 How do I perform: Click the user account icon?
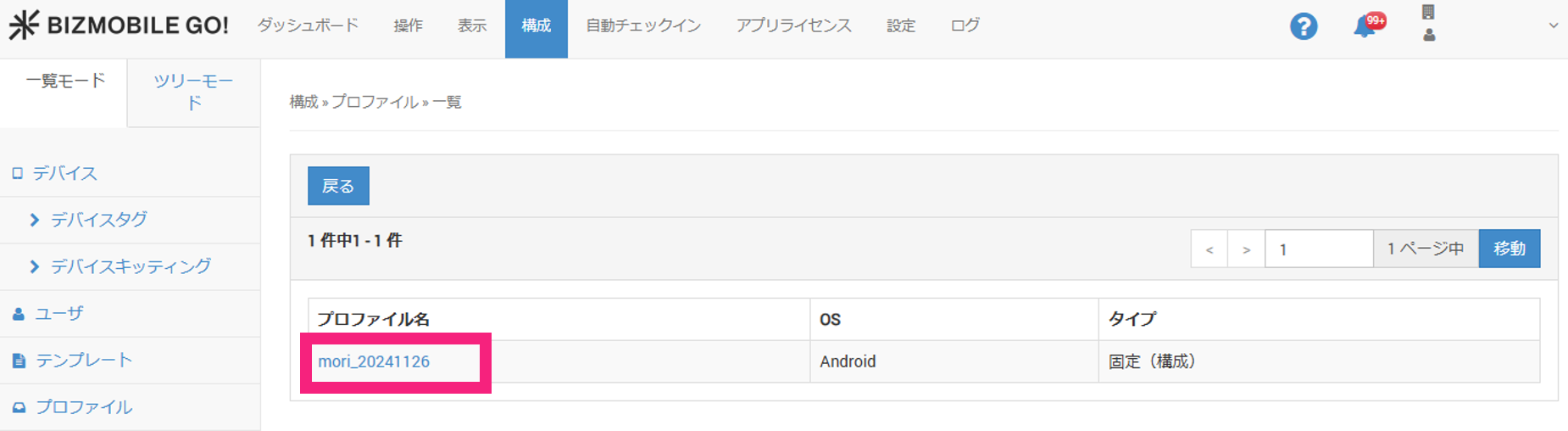tap(1429, 35)
